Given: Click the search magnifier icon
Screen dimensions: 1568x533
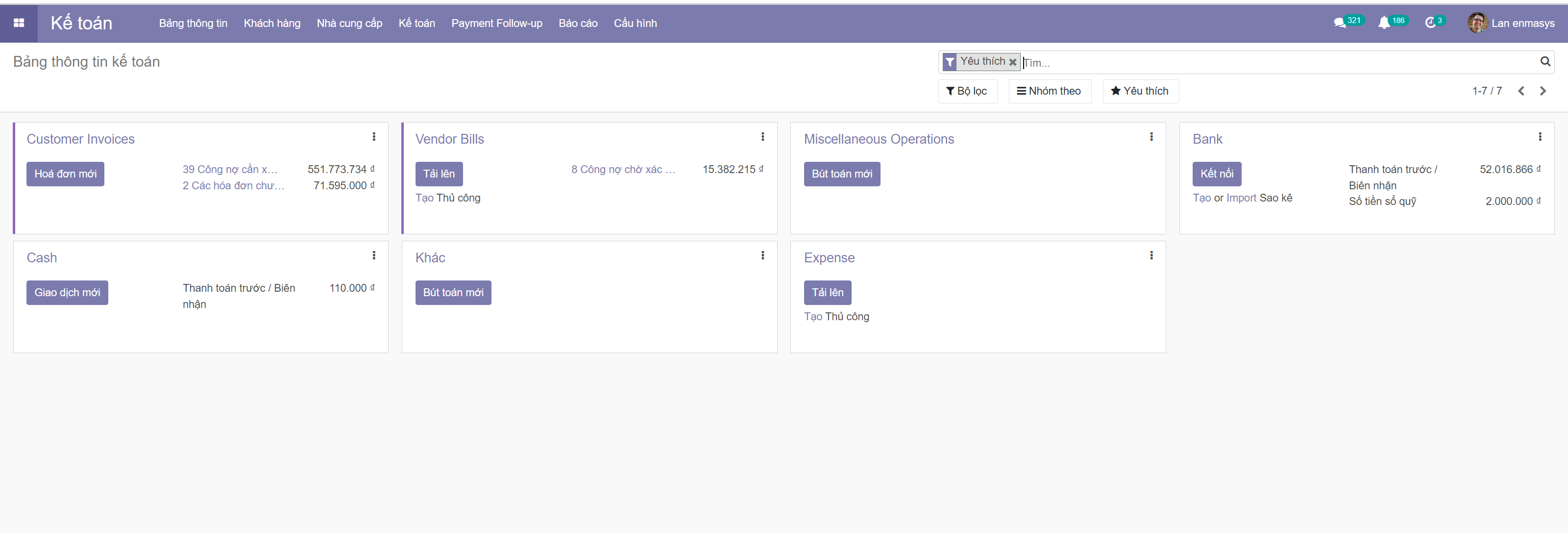Looking at the screenshot, I should (1544, 61).
